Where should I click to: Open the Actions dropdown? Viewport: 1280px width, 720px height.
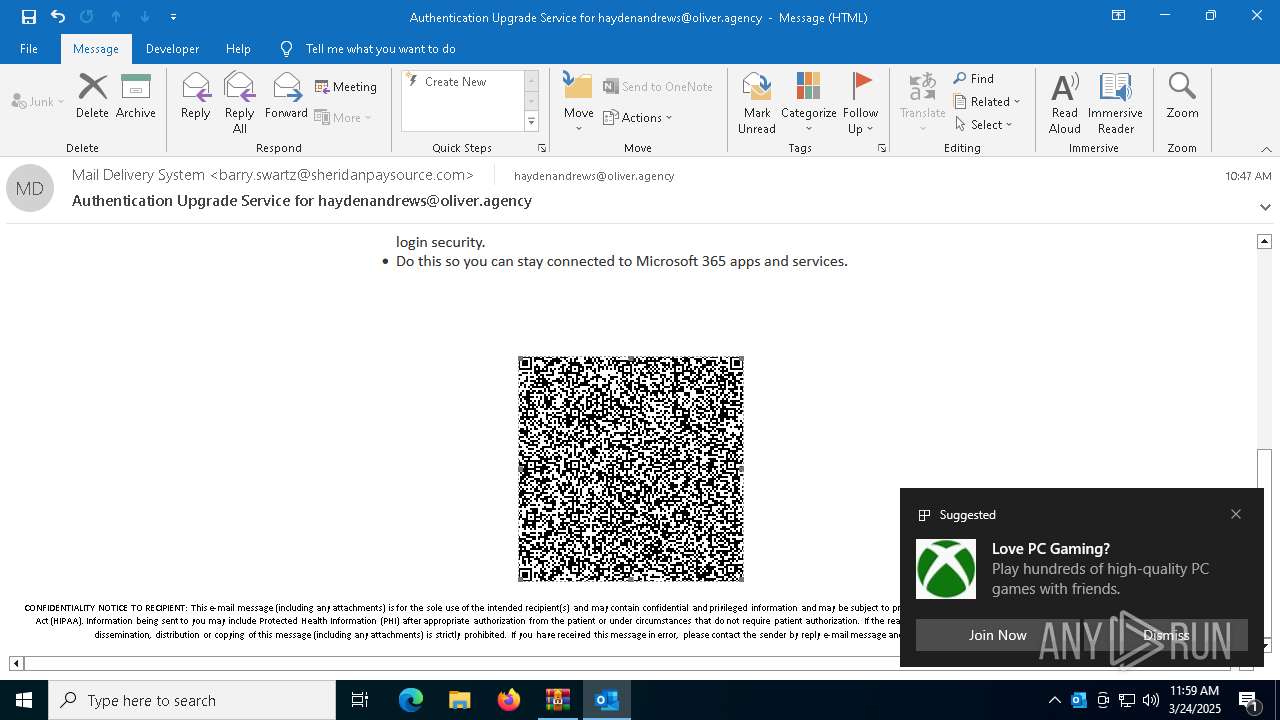coord(638,117)
